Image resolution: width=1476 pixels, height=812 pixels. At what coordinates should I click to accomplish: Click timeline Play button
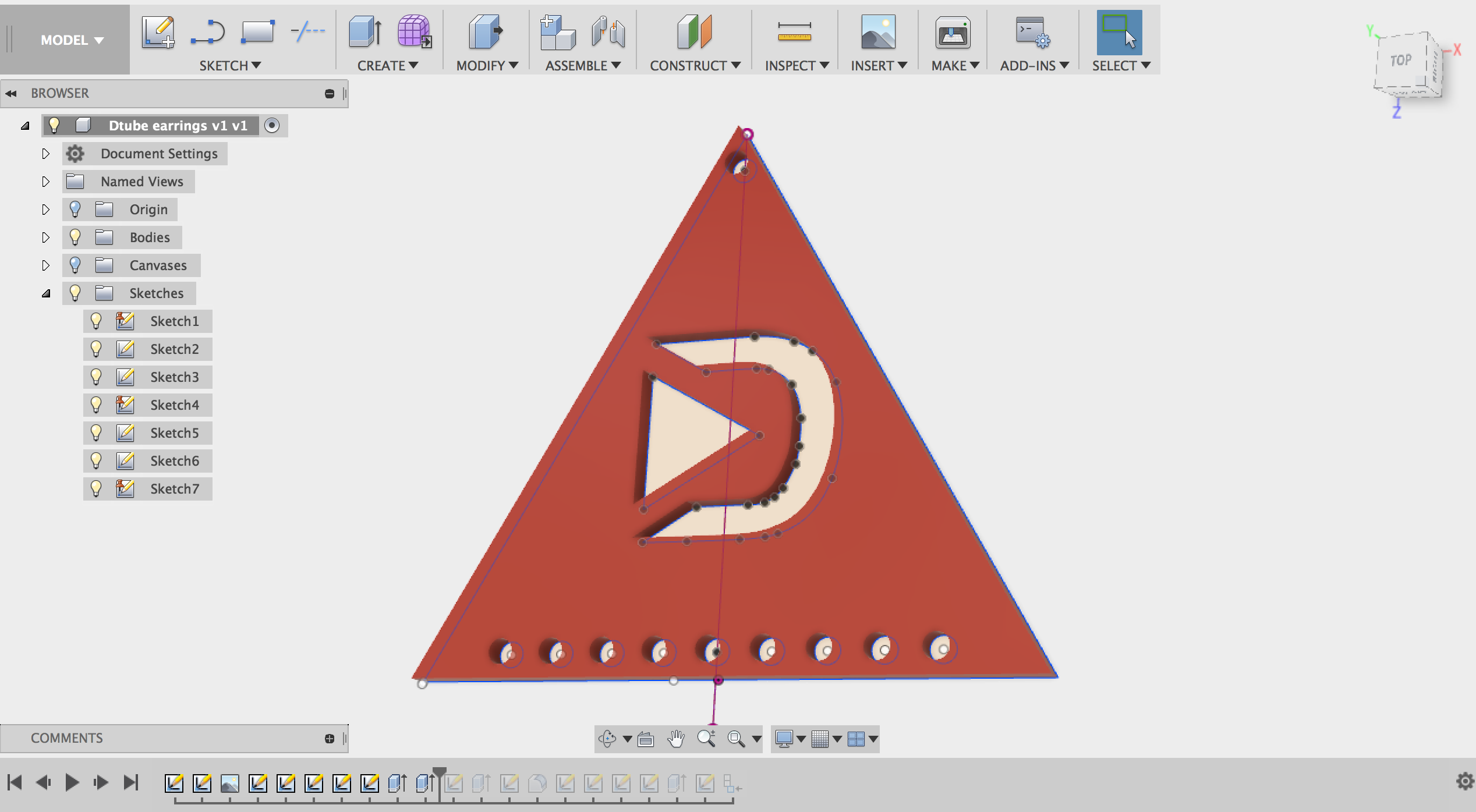[72, 782]
